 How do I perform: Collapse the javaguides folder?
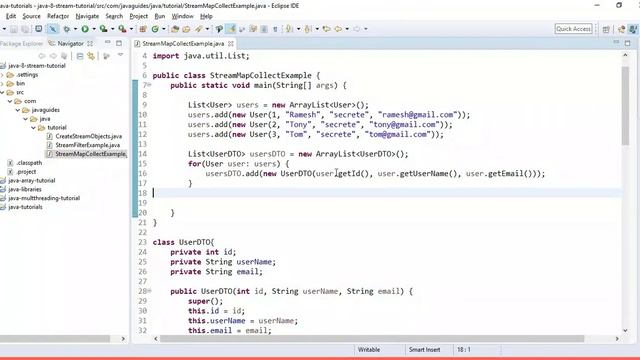point(18,110)
